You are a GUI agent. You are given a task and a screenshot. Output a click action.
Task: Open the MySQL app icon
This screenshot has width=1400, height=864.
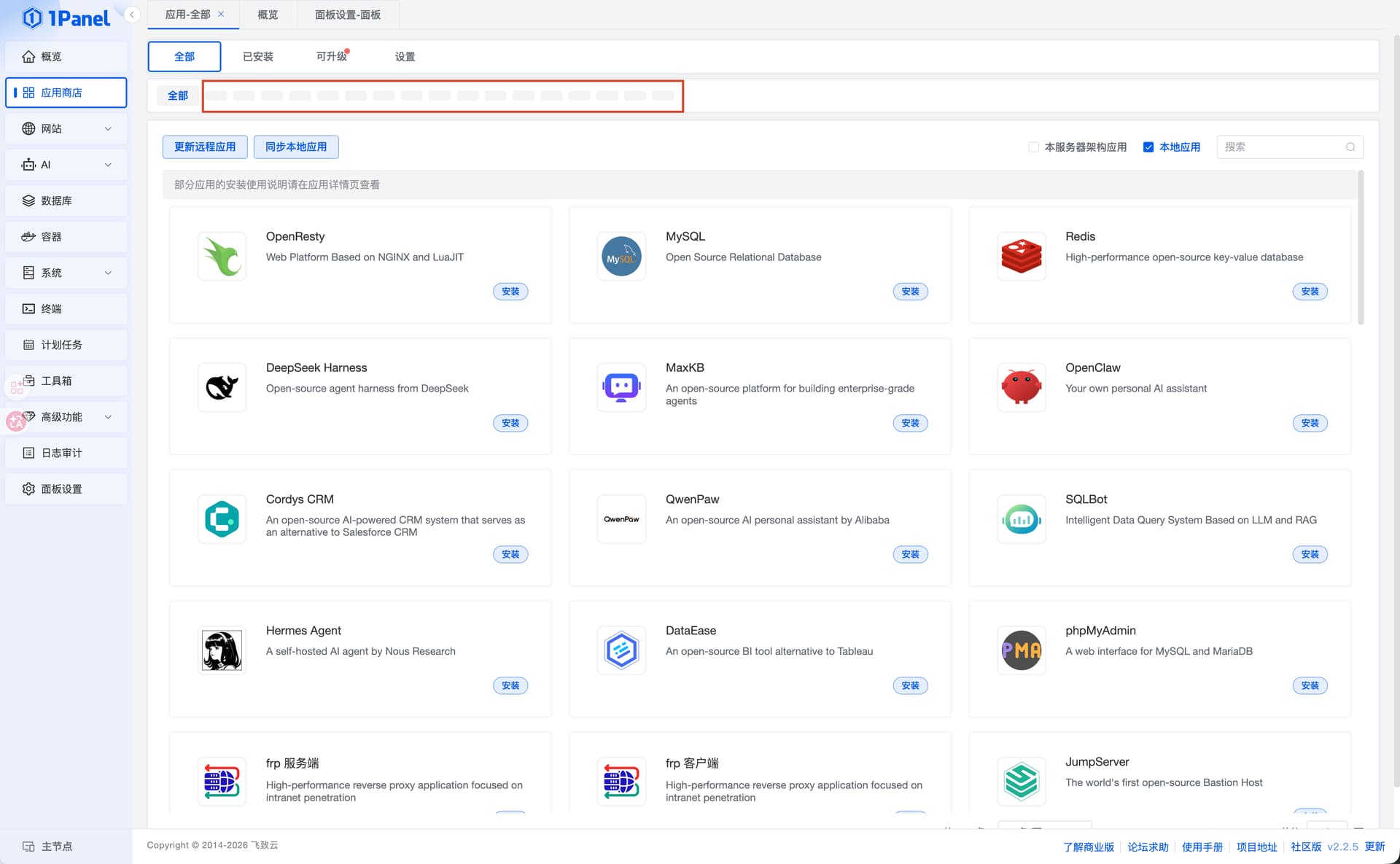(621, 257)
